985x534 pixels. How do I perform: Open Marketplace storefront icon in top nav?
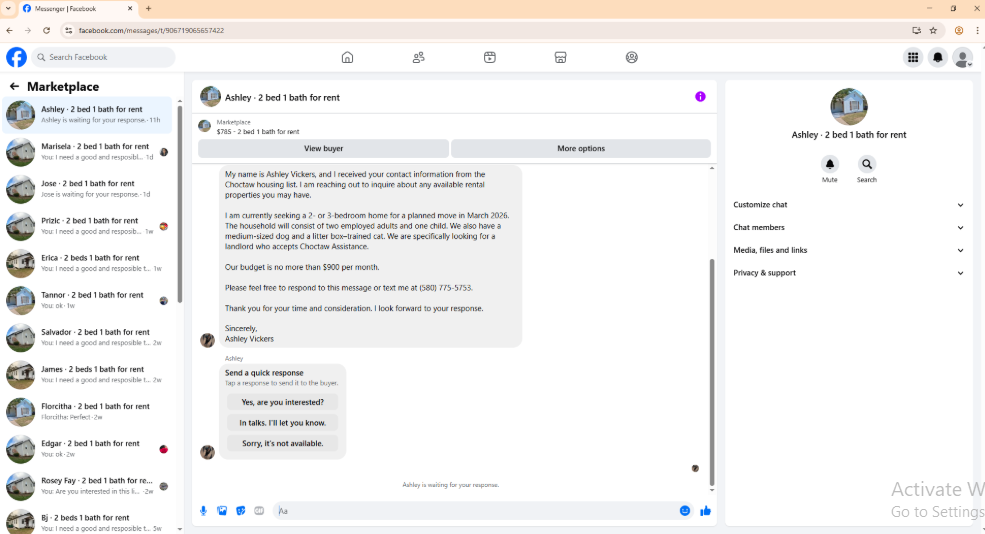561,57
